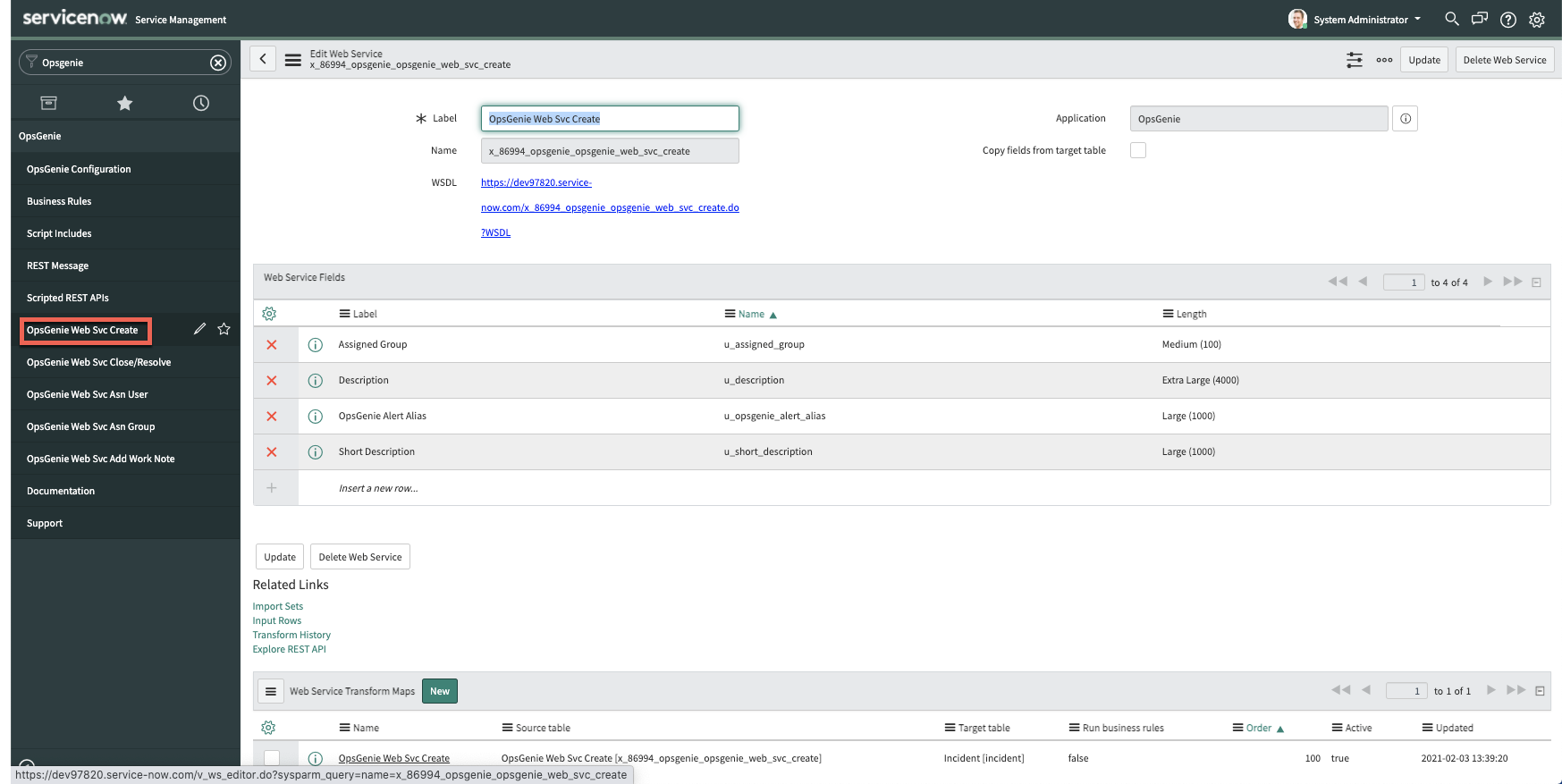Clear the Opsgenie filter navigator text

click(x=218, y=63)
